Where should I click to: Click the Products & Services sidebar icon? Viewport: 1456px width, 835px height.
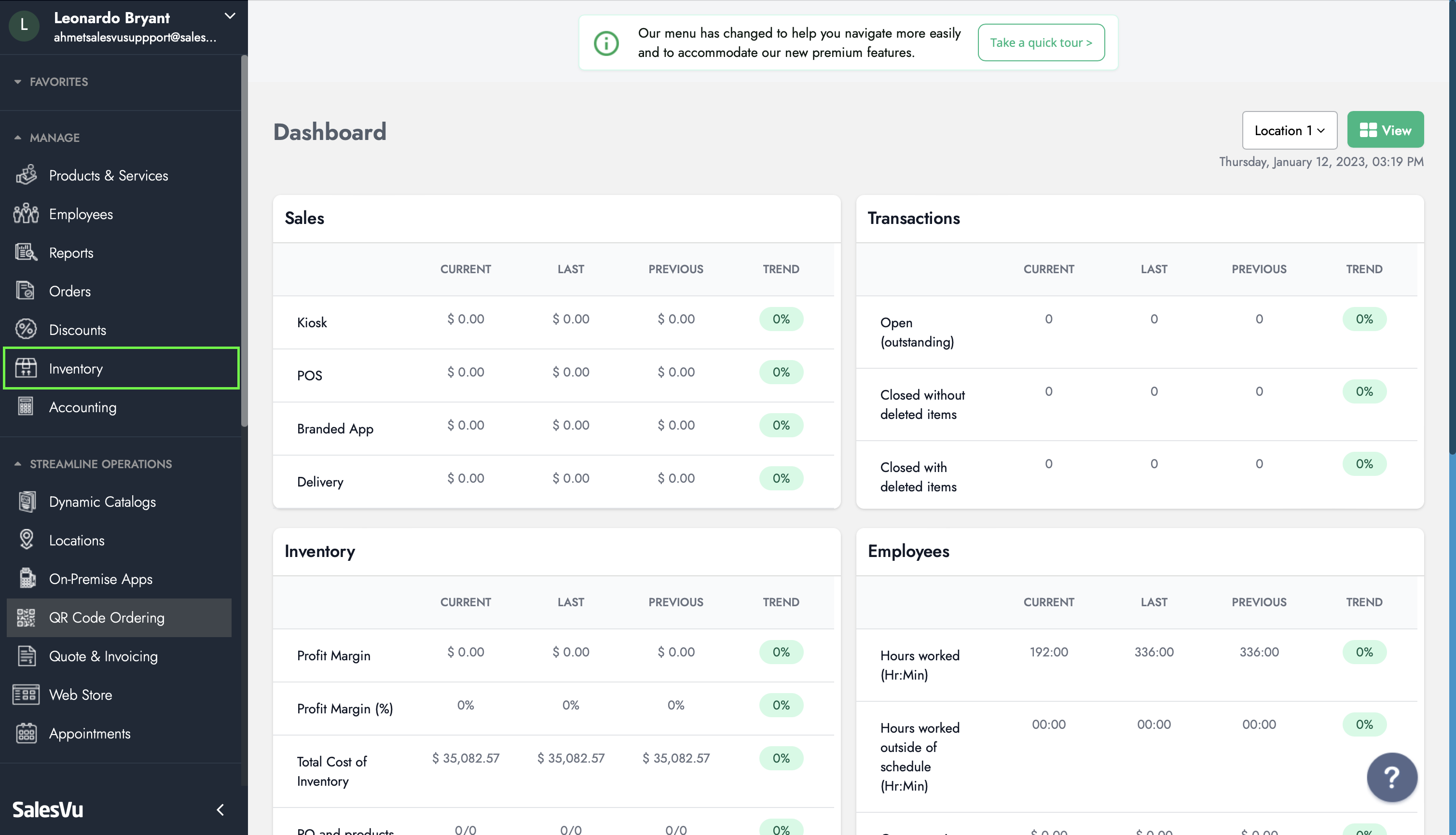27,175
